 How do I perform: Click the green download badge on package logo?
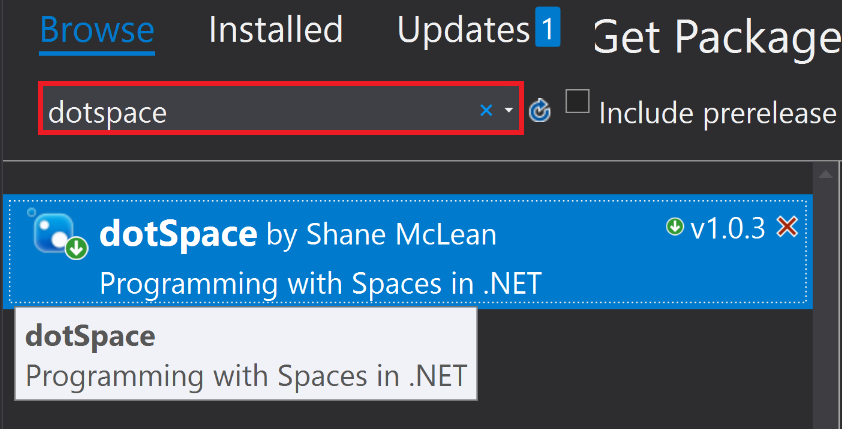point(76,249)
